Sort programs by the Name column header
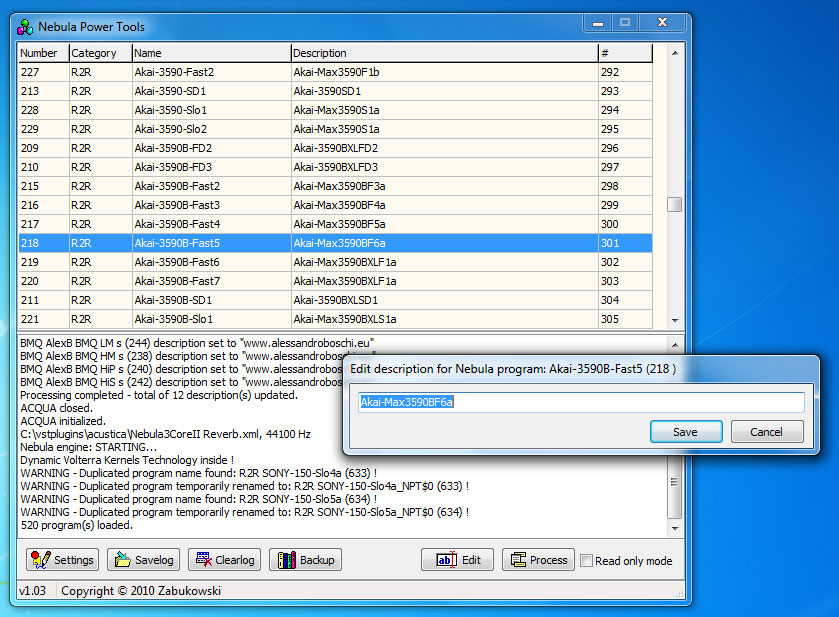Screen dimensions: 839x617 210,53
